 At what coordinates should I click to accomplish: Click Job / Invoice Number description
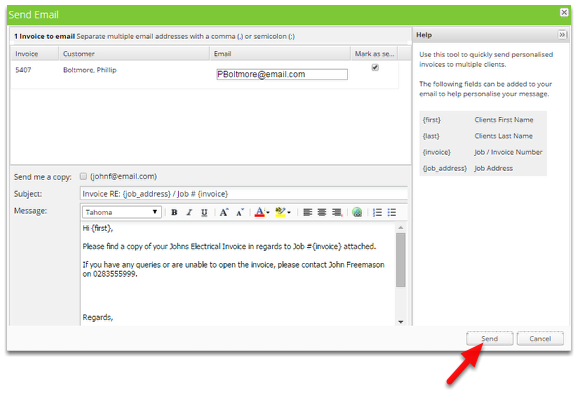(x=508, y=152)
